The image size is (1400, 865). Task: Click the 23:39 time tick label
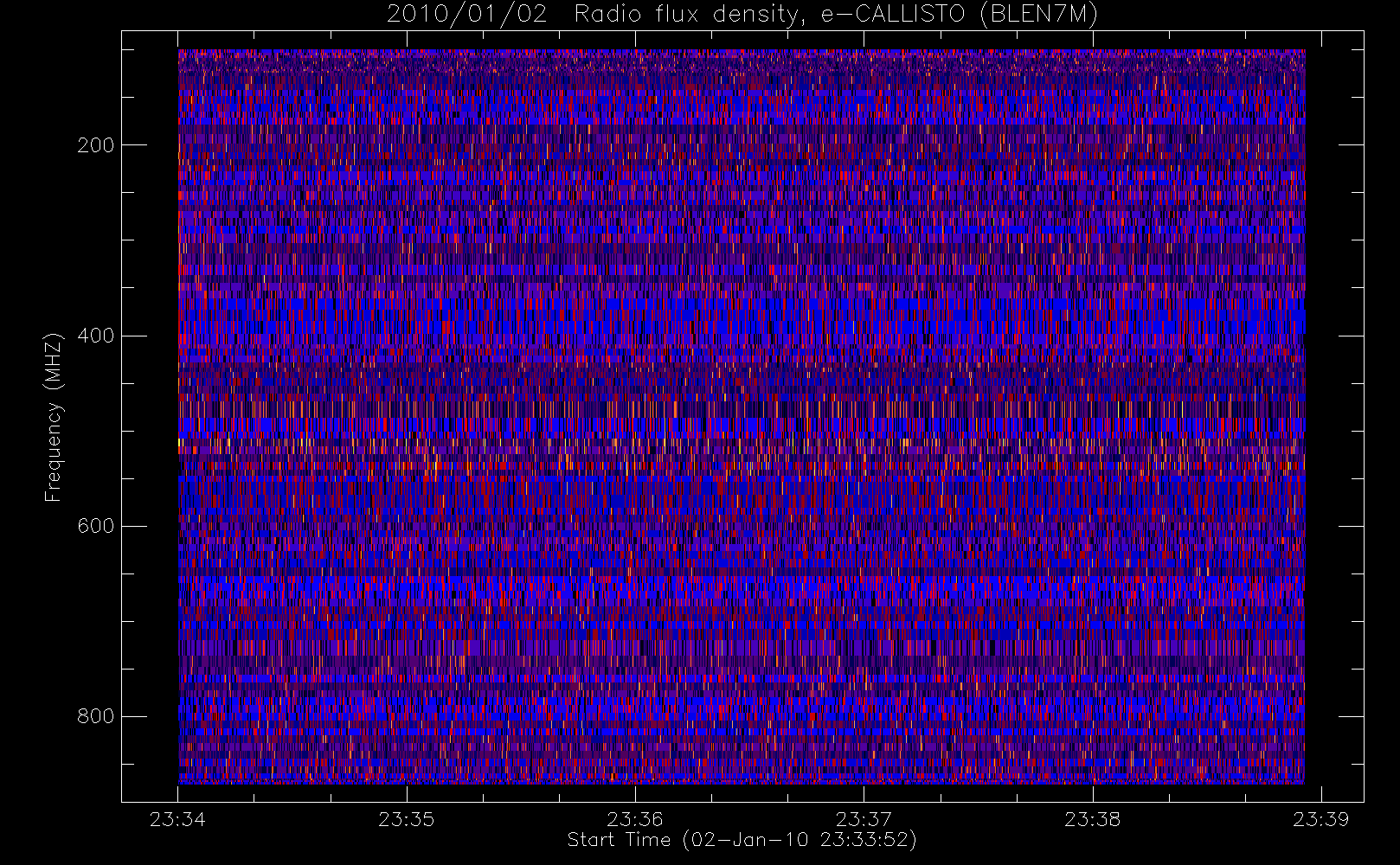(1320, 819)
